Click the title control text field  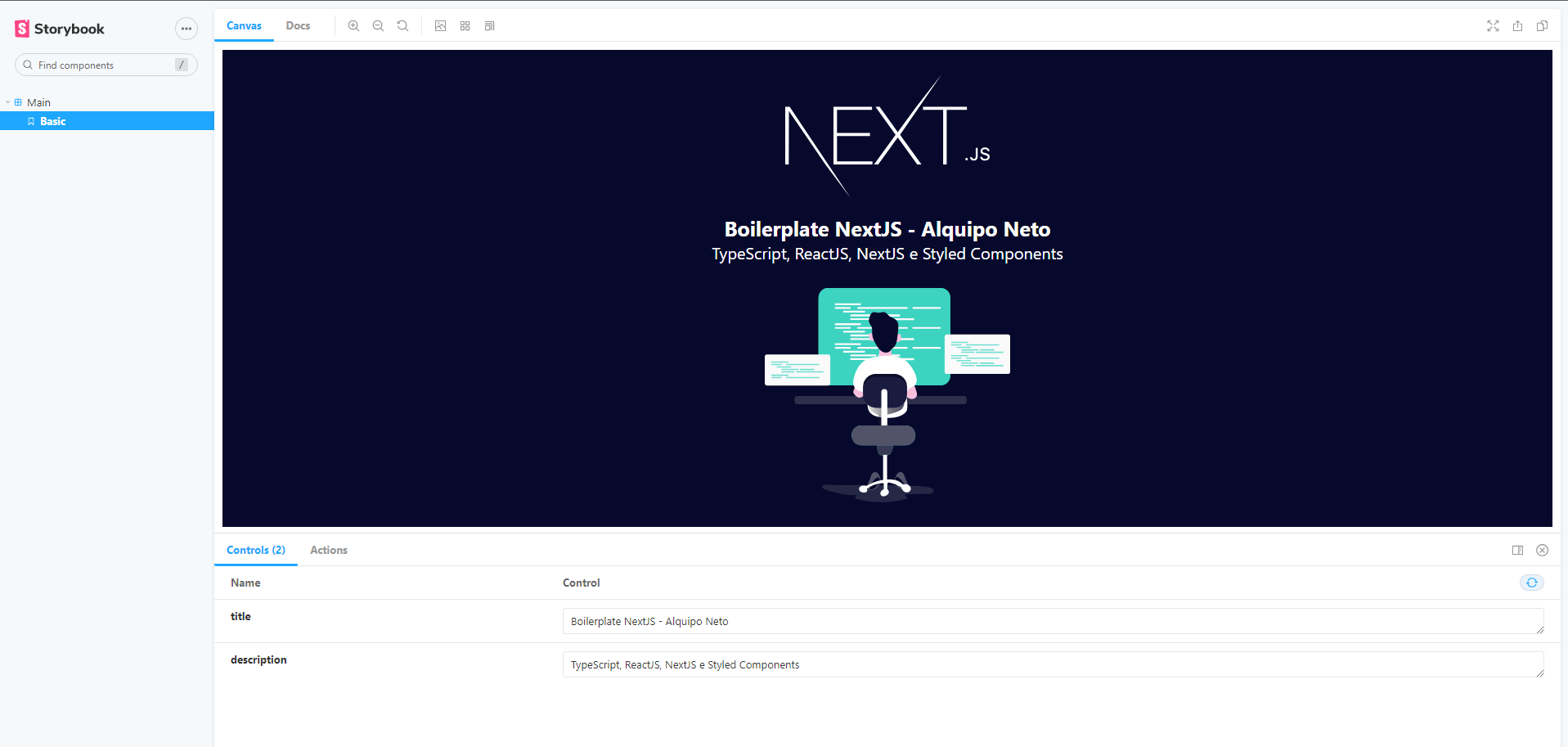tap(1053, 621)
